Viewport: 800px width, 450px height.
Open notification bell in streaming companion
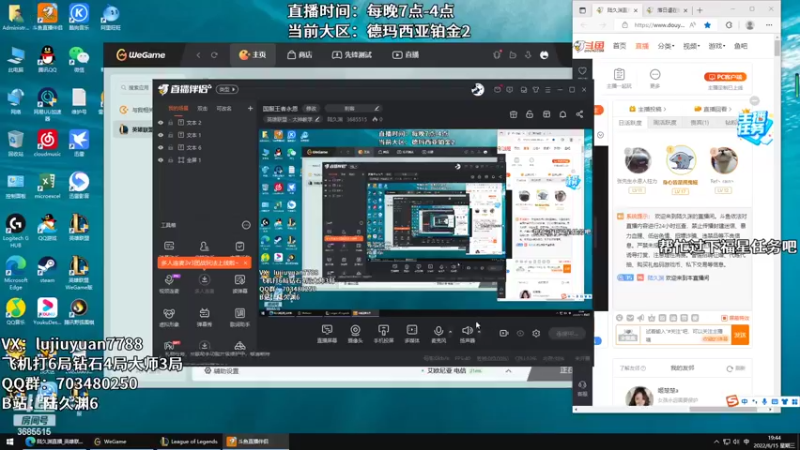tap(563, 114)
